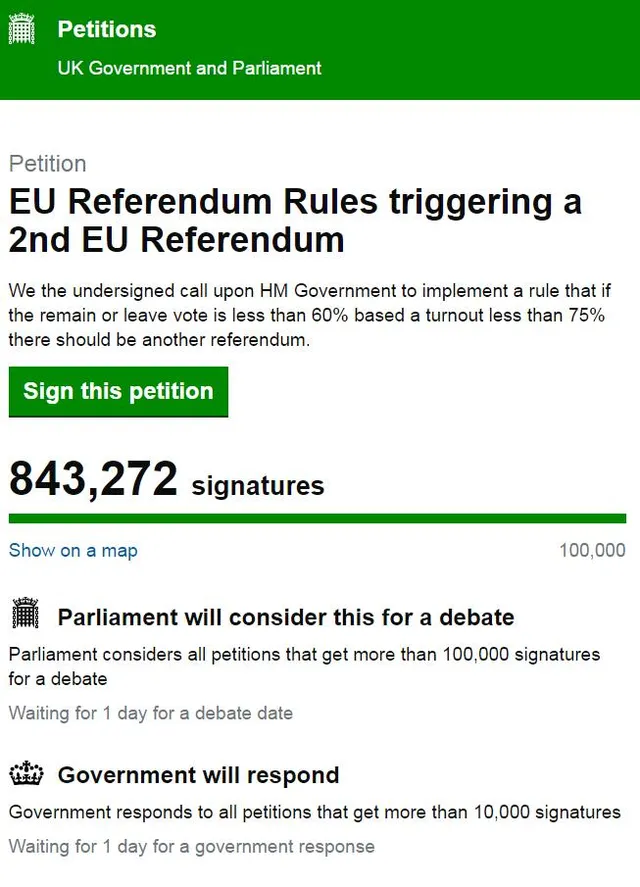Click the text about 100,000 signatures for a debate
The height and width of the screenshot is (887, 640).
(x=304, y=666)
